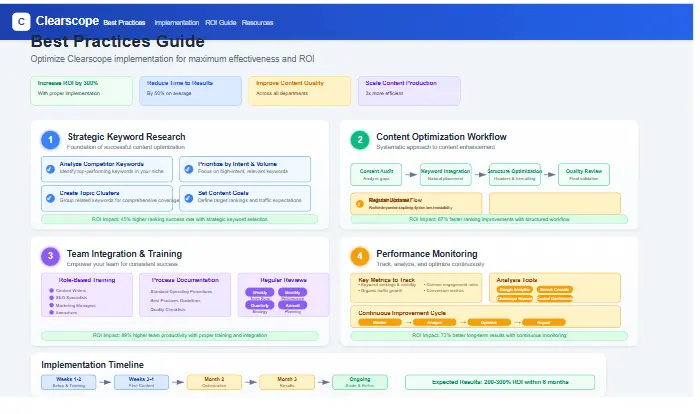Image resolution: width=700 pixels, height=414 pixels.
Task: Toggle checkmark for Create Topic Clusters
Action: pyautogui.click(x=50, y=198)
